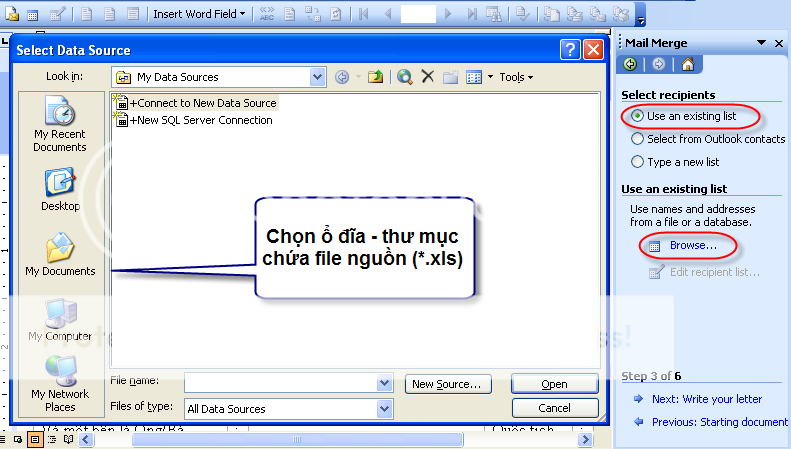Open the Views dropdown arrow

(490, 77)
